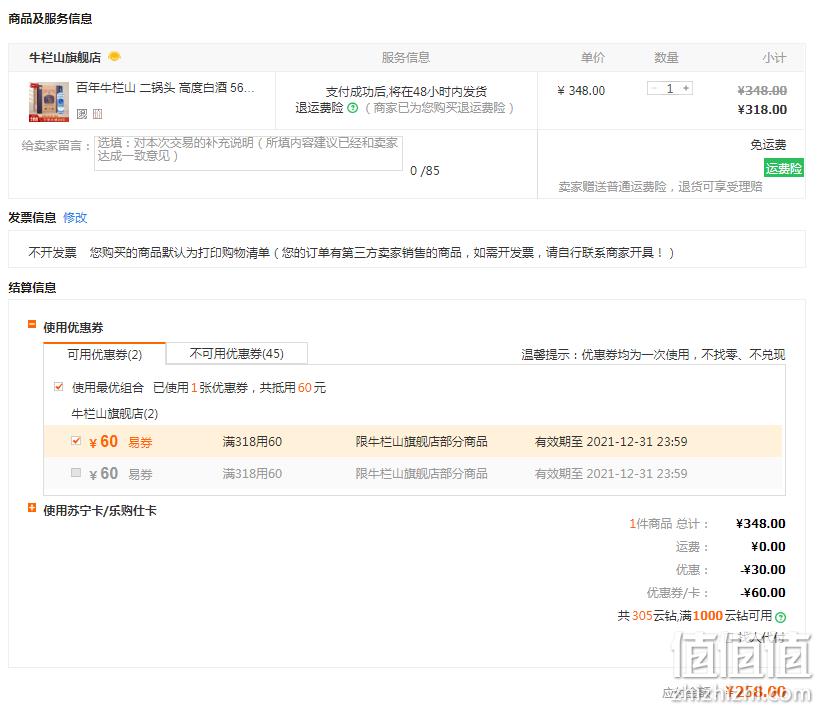Collapse the 使用优惠券 section
The height and width of the screenshot is (711, 821).
click(32, 325)
